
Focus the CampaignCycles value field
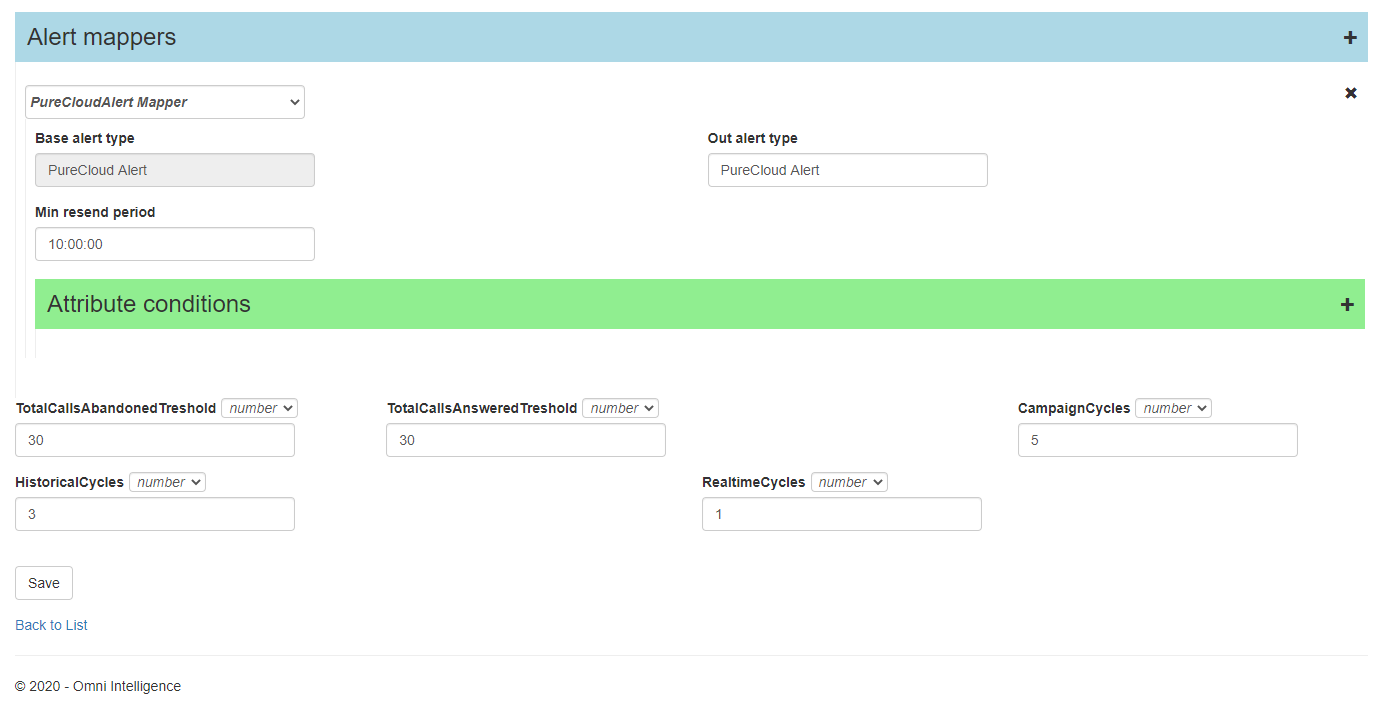(1157, 440)
